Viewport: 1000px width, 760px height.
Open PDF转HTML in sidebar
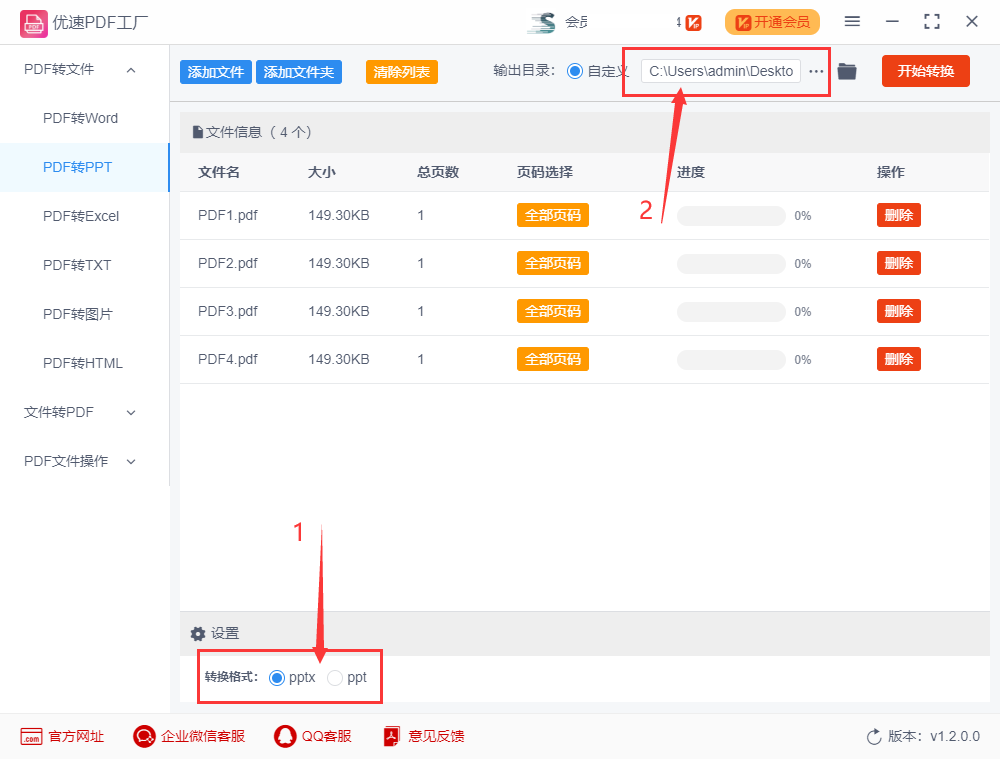pos(83,363)
